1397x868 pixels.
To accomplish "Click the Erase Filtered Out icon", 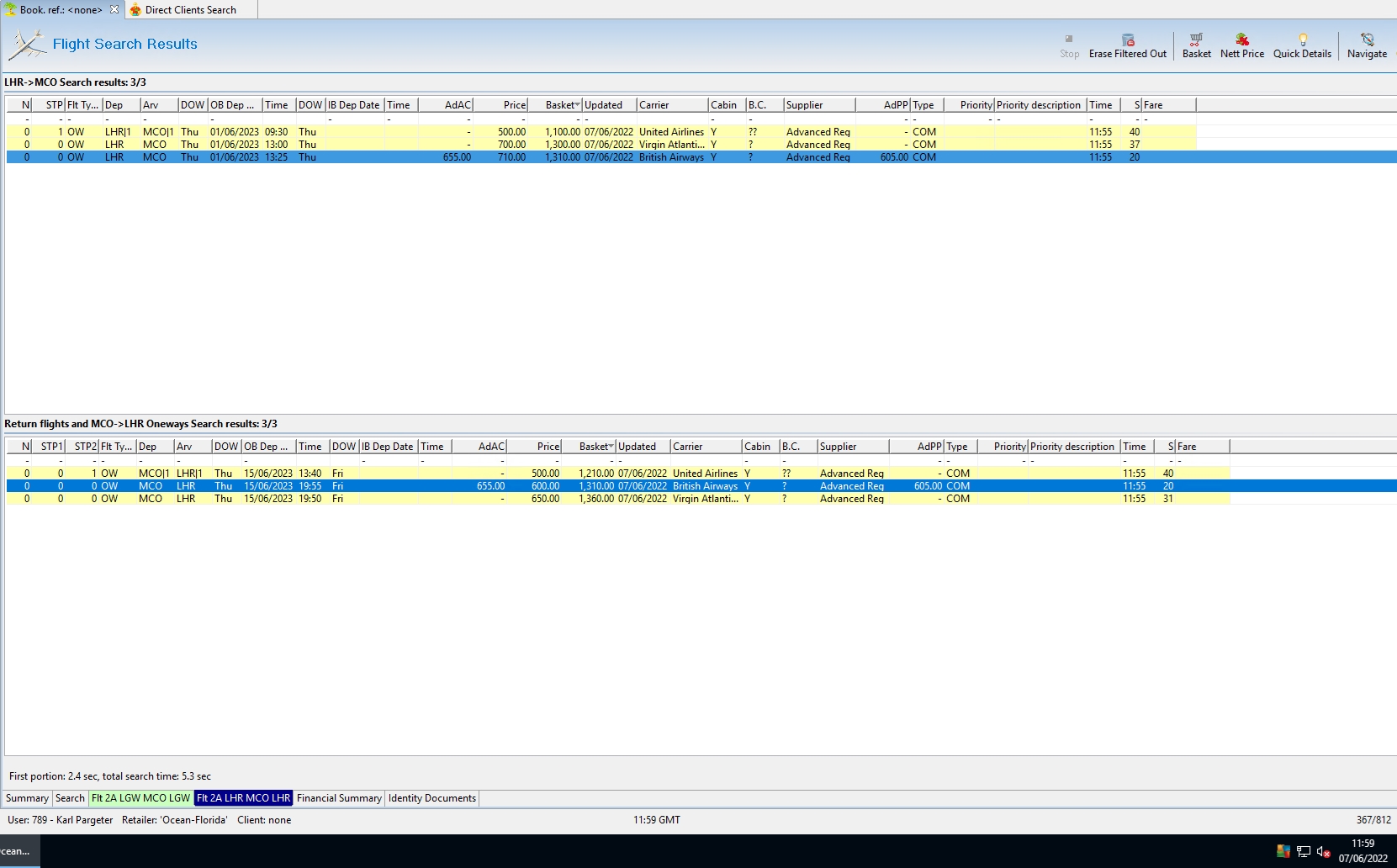I will pos(1128,40).
